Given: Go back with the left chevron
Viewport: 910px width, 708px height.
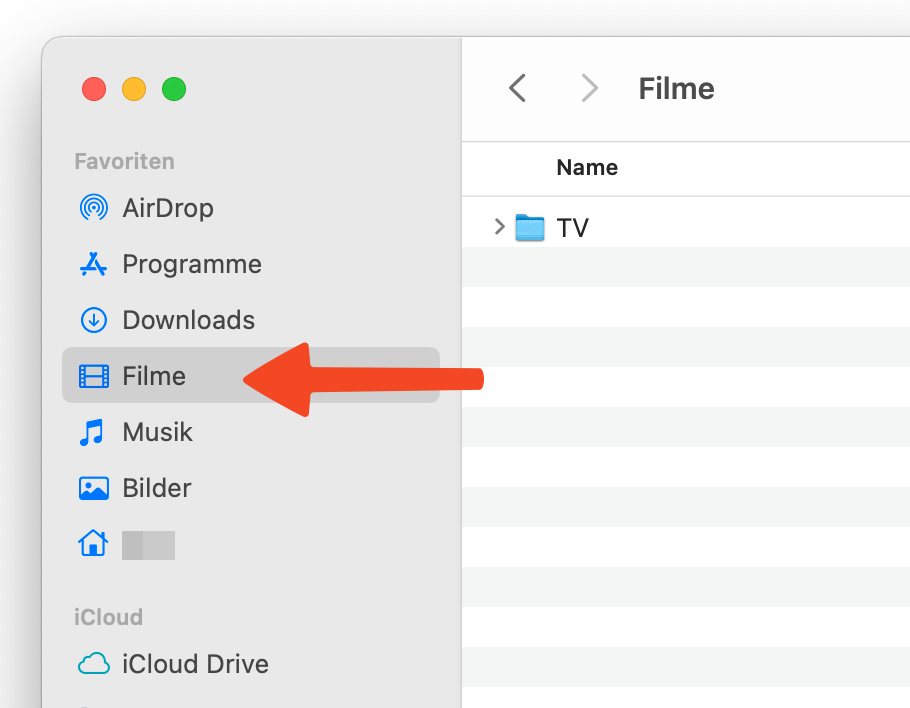Looking at the screenshot, I should tap(517, 88).
